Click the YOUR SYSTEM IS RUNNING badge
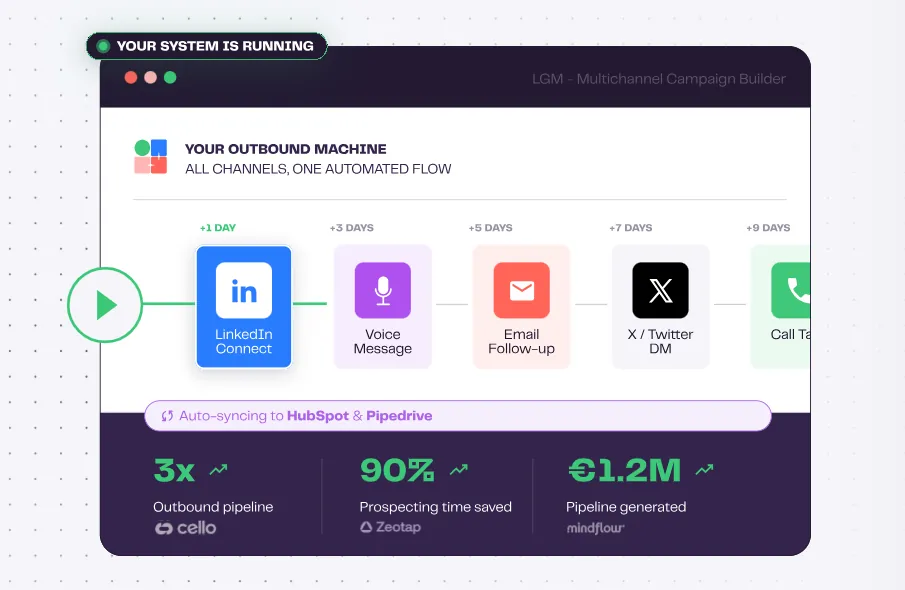905x590 pixels. [207, 46]
